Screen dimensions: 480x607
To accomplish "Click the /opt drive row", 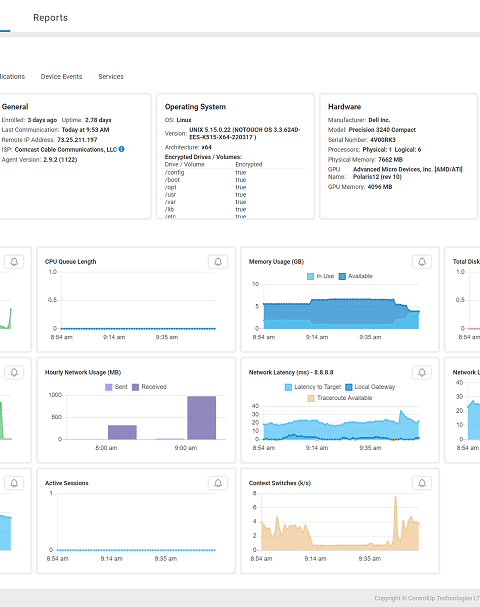I will tap(235, 187).
